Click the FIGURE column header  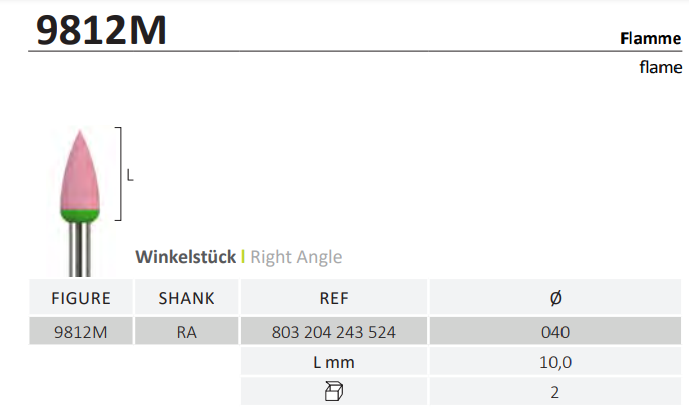pos(80,298)
